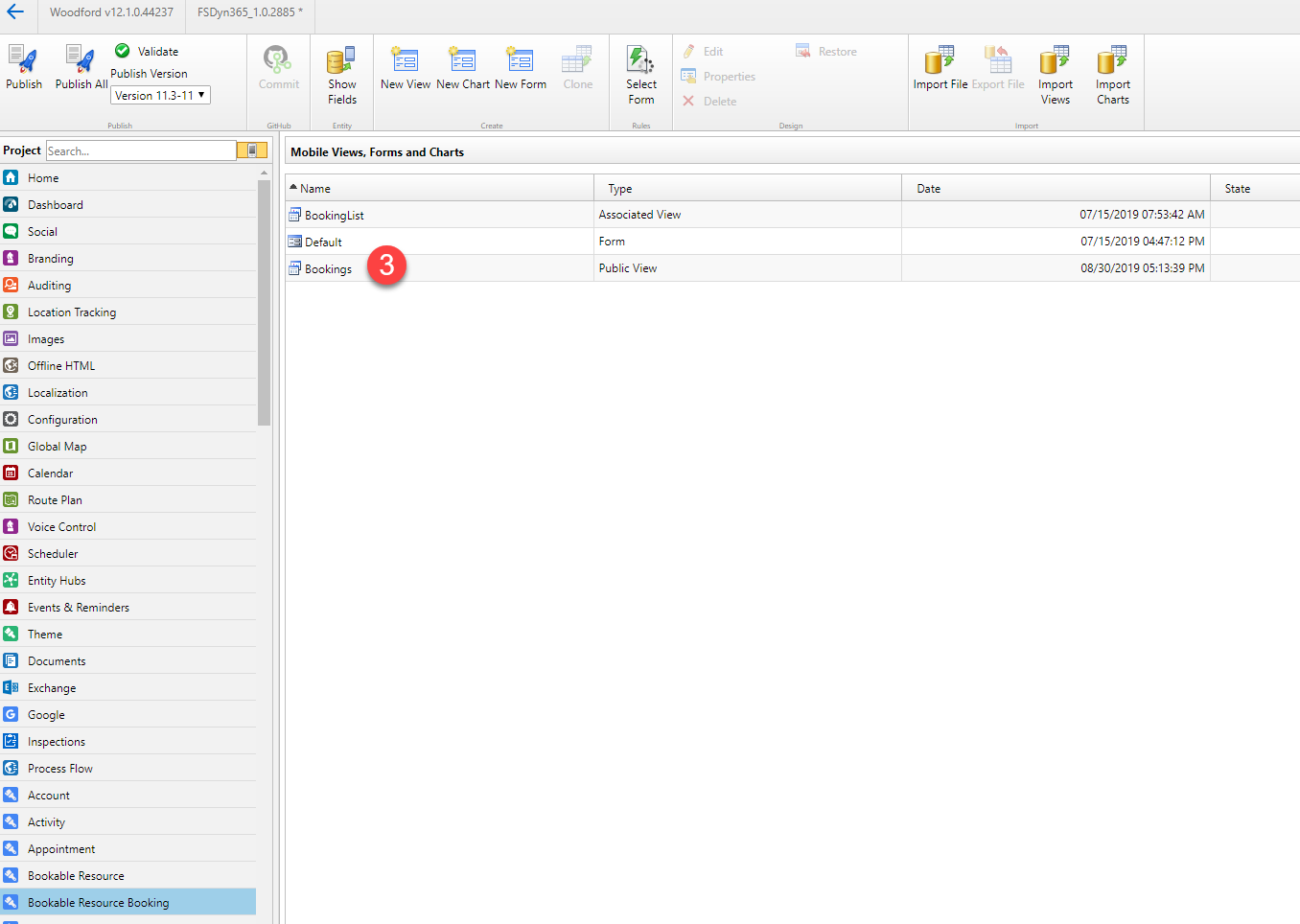This screenshot has width=1300, height=924.
Task: Sort by the State column header
Action: click(x=1255, y=189)
